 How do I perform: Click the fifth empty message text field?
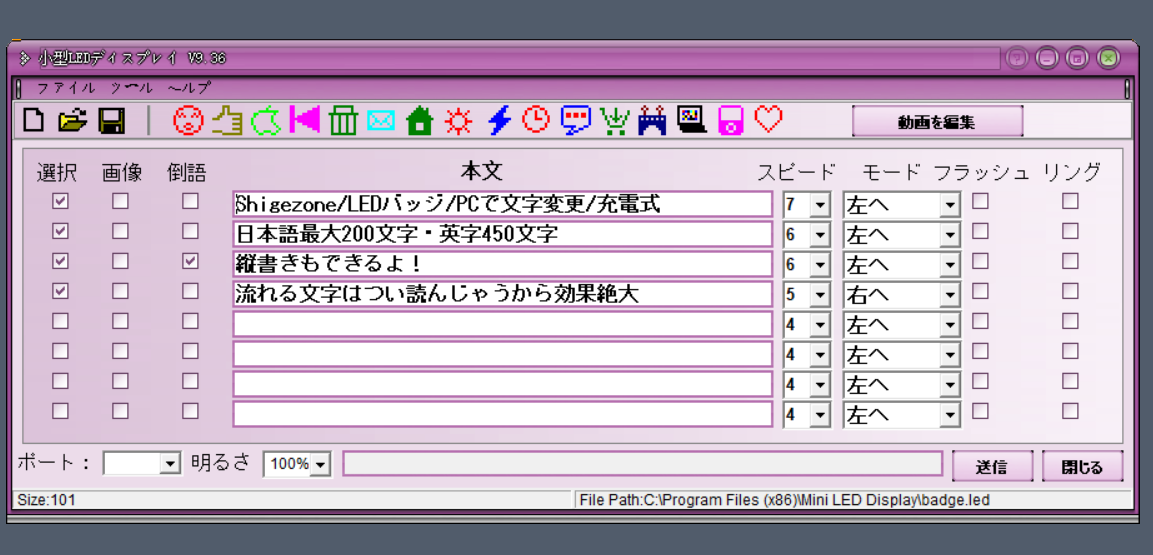coord(502,325)
